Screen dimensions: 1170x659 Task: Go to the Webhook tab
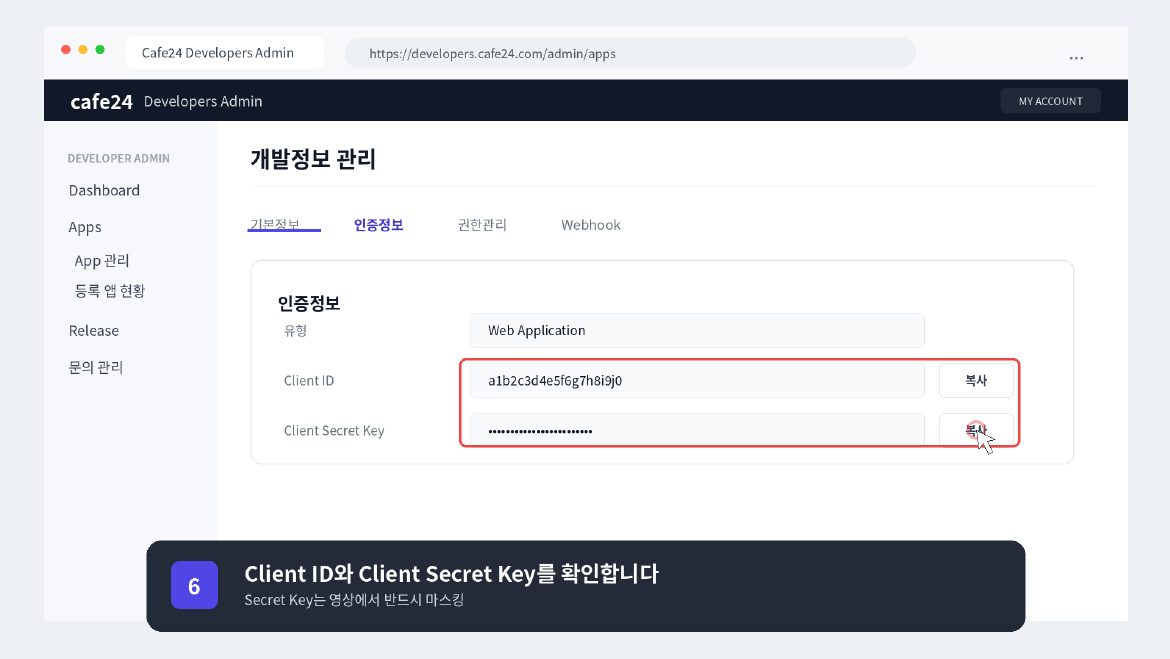(x=590, y=225)
